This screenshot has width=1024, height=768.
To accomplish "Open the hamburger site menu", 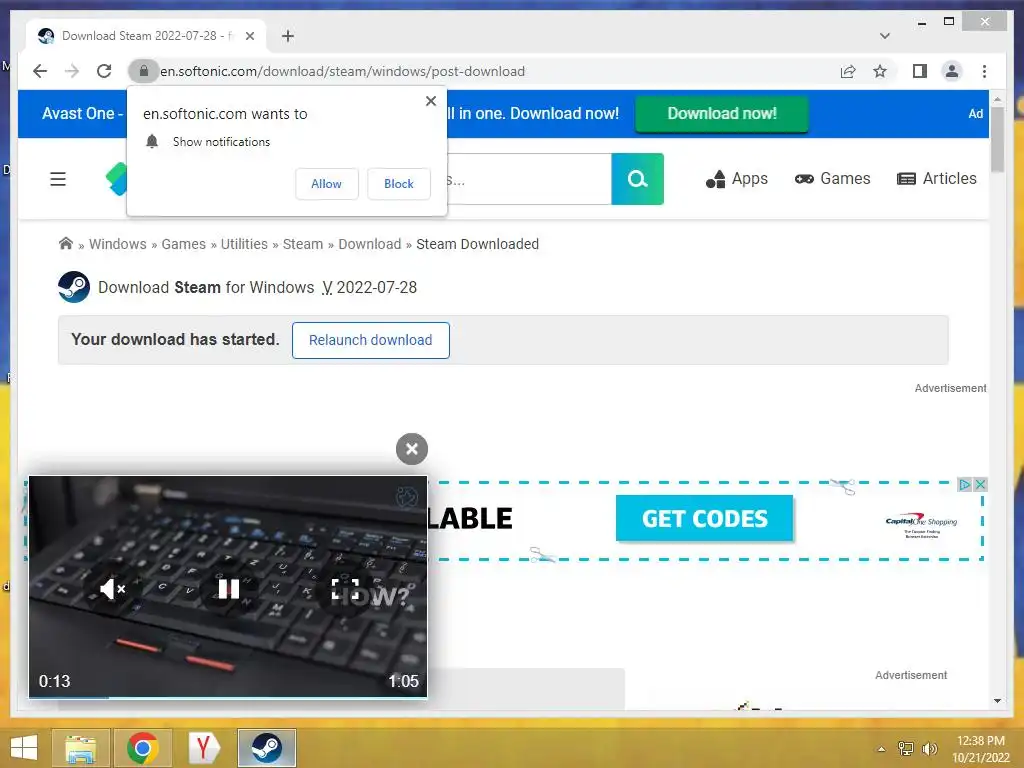I will coord(58,179).
